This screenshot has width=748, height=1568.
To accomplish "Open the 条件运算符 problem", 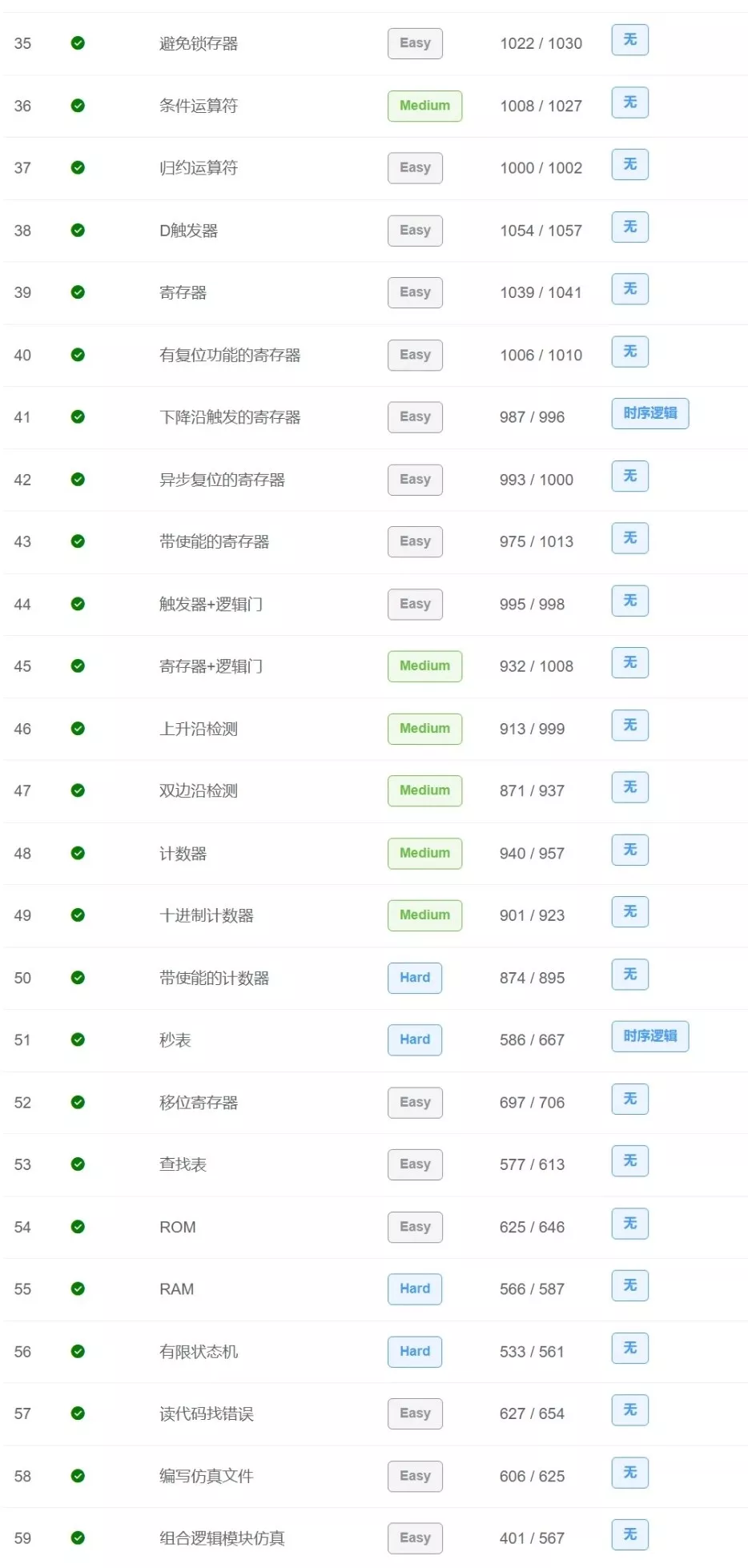I will (x=199, y=106).
